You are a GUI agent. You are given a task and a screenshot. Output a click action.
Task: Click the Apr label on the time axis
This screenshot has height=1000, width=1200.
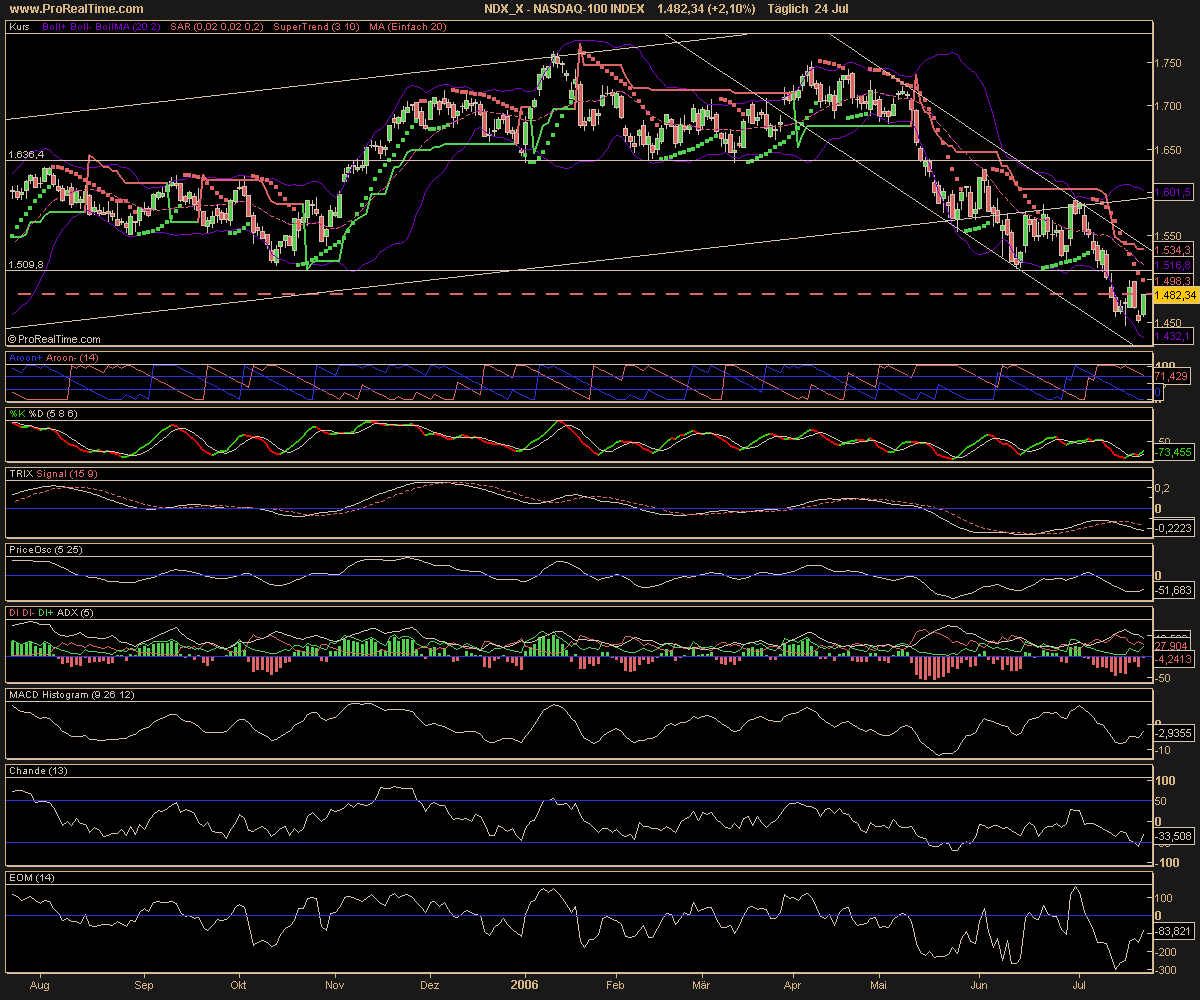(x=793, y=985)
